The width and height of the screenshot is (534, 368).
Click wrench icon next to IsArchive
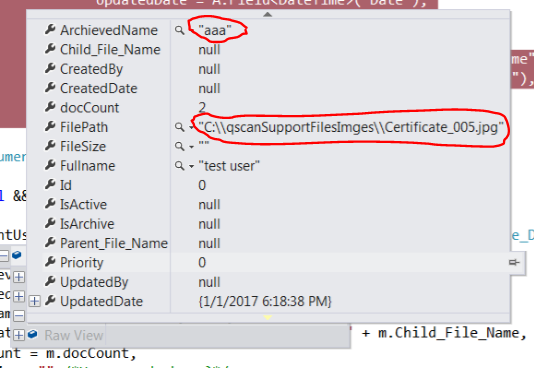click(50, 224)
